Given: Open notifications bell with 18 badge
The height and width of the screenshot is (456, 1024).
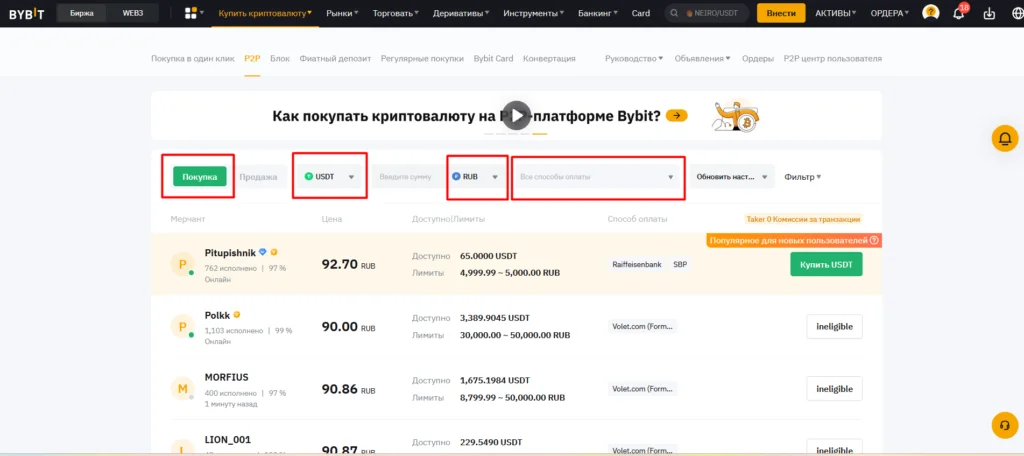Looking at the screenshot, I should coord(959,13).
